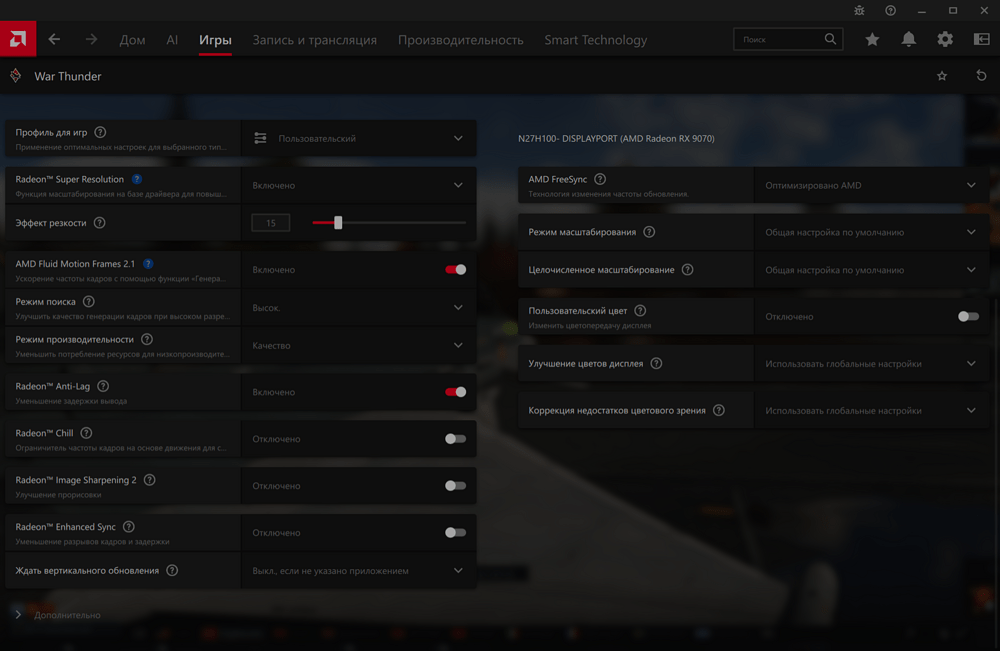
Task: Open Улучшение цветов дисплея dropdown
Action: [871, 363]
